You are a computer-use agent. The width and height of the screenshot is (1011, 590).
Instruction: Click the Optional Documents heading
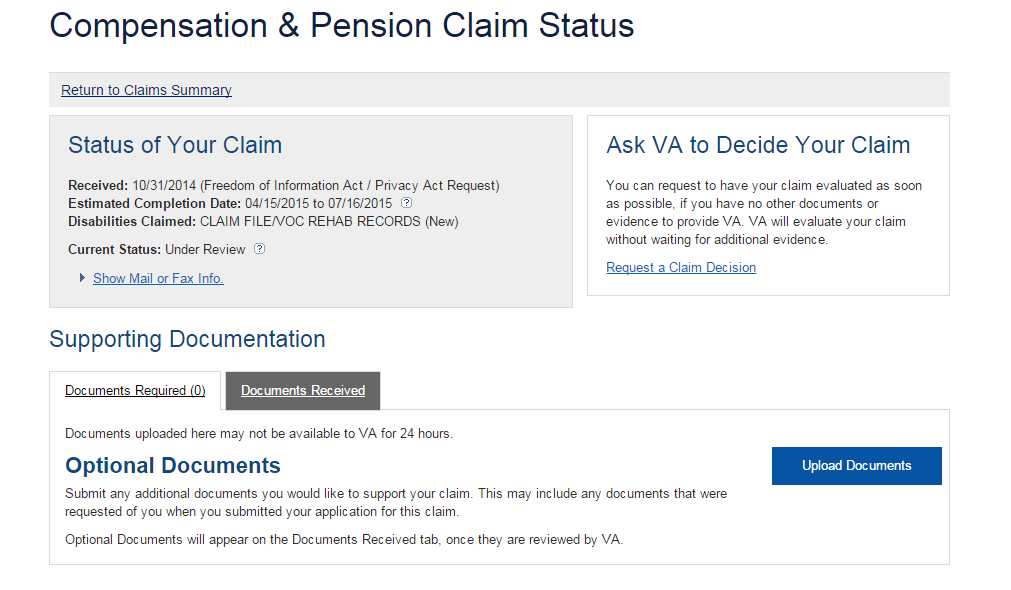pos(173,466)
